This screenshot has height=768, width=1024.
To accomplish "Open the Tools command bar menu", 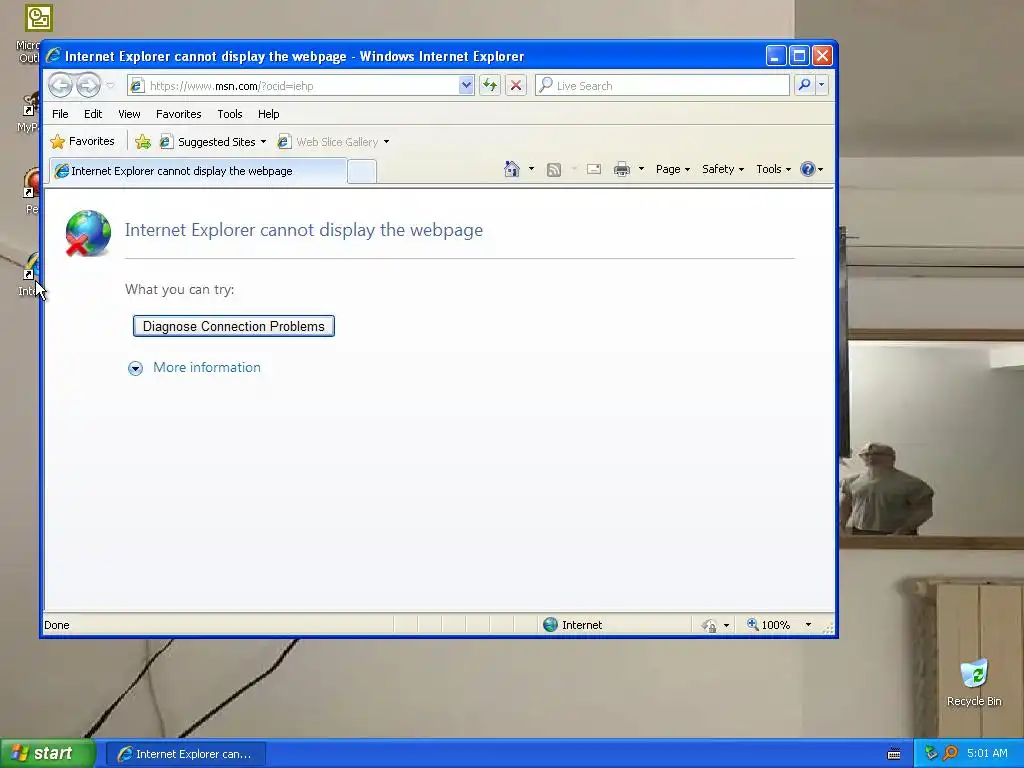I will 773,169.
